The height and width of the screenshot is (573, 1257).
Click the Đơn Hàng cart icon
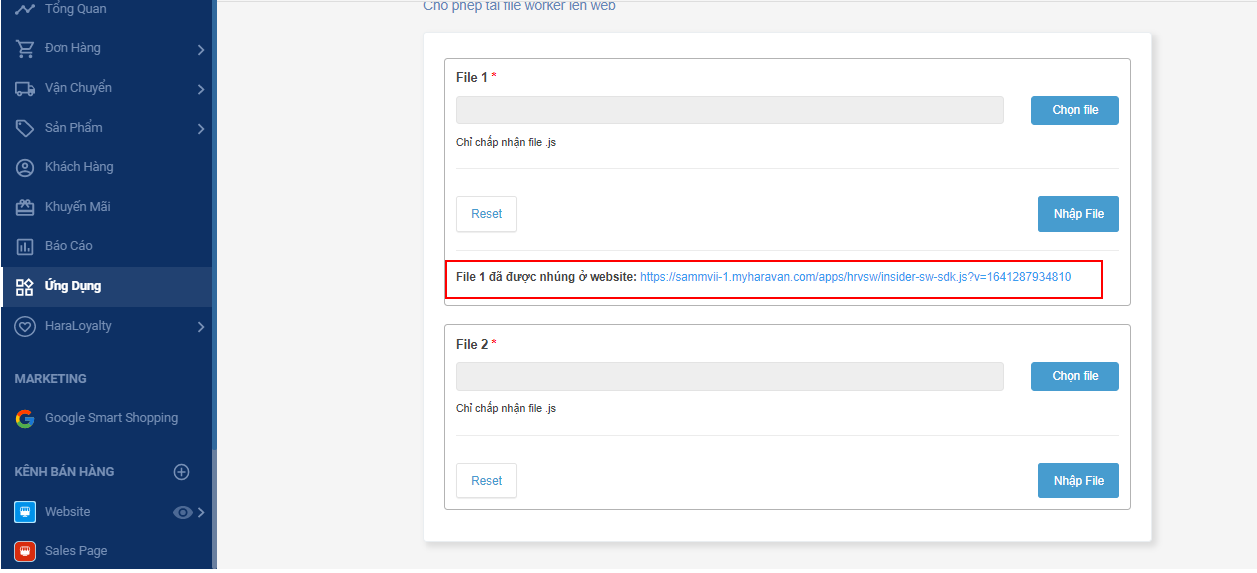click(25, 49)
